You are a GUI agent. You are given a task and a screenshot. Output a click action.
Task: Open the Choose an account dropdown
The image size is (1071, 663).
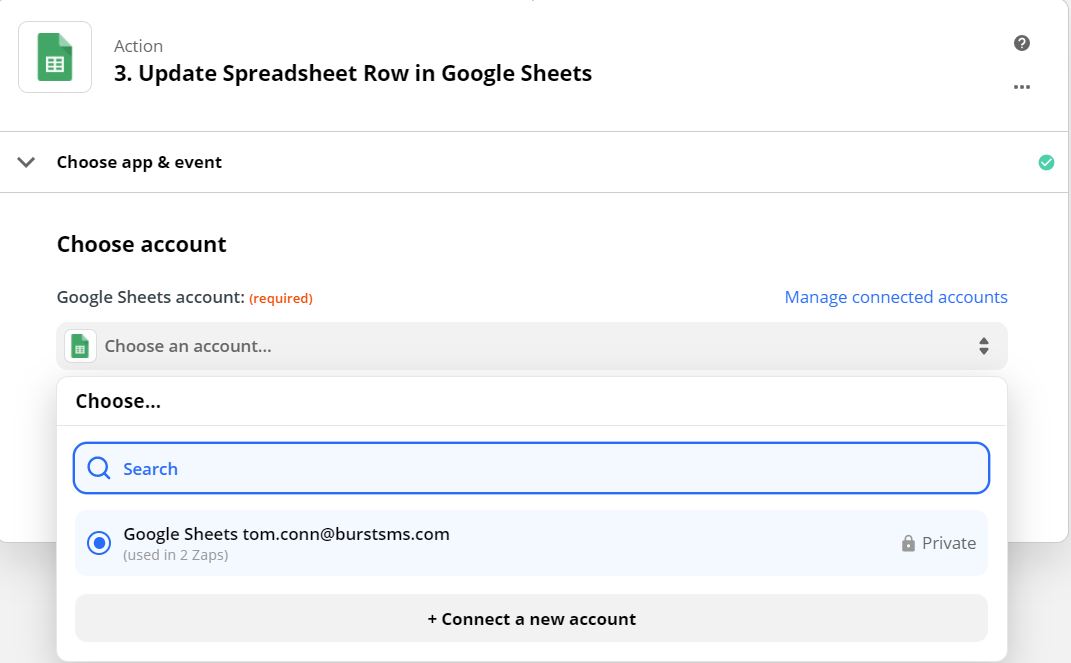(x=531, y=346)
